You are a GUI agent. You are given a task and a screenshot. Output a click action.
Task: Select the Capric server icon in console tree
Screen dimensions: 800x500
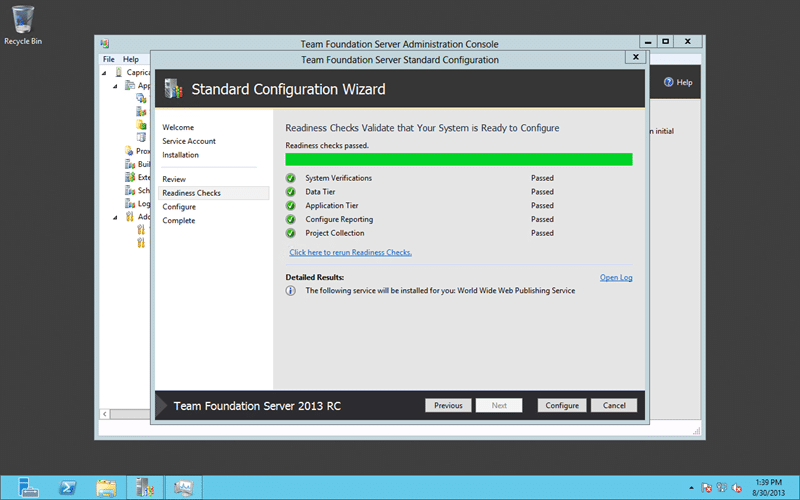pos(119,72)
